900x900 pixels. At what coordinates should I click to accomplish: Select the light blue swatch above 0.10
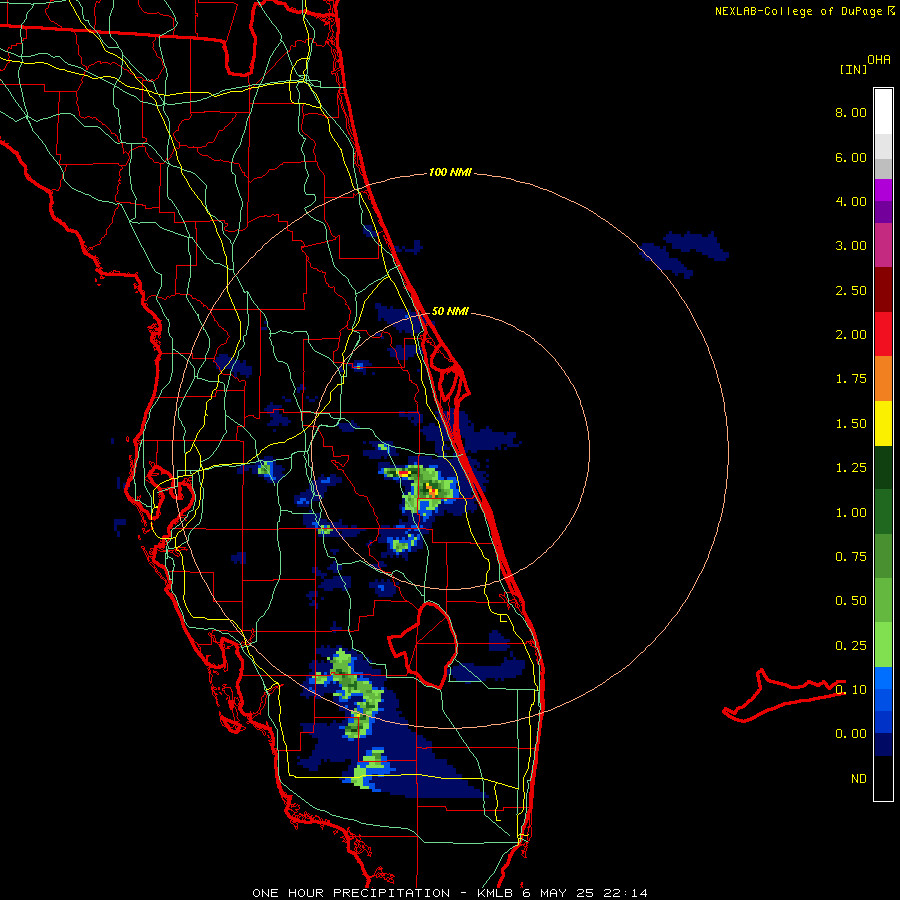883,678
